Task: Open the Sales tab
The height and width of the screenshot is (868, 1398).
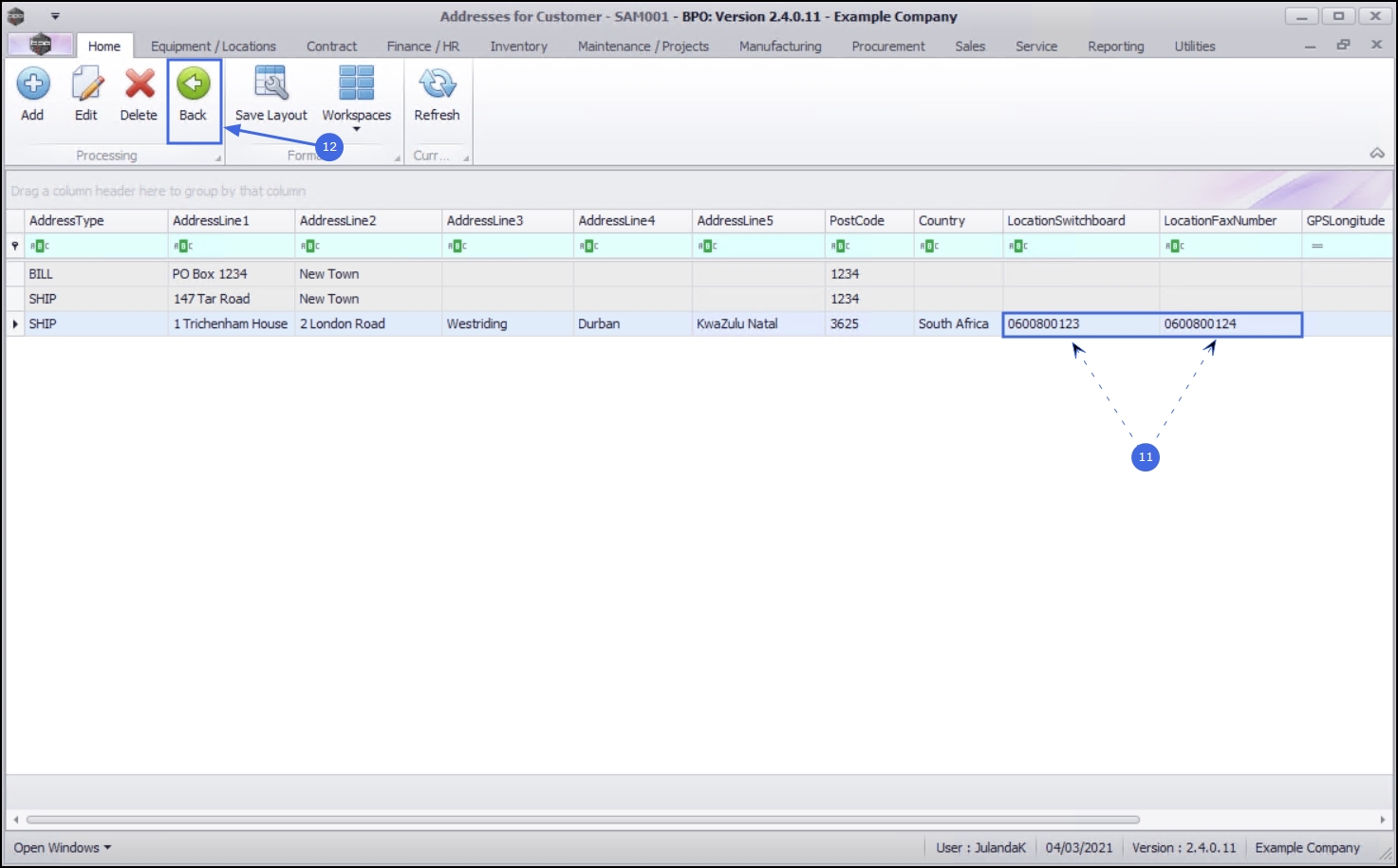Action: (x=970, y=46)
